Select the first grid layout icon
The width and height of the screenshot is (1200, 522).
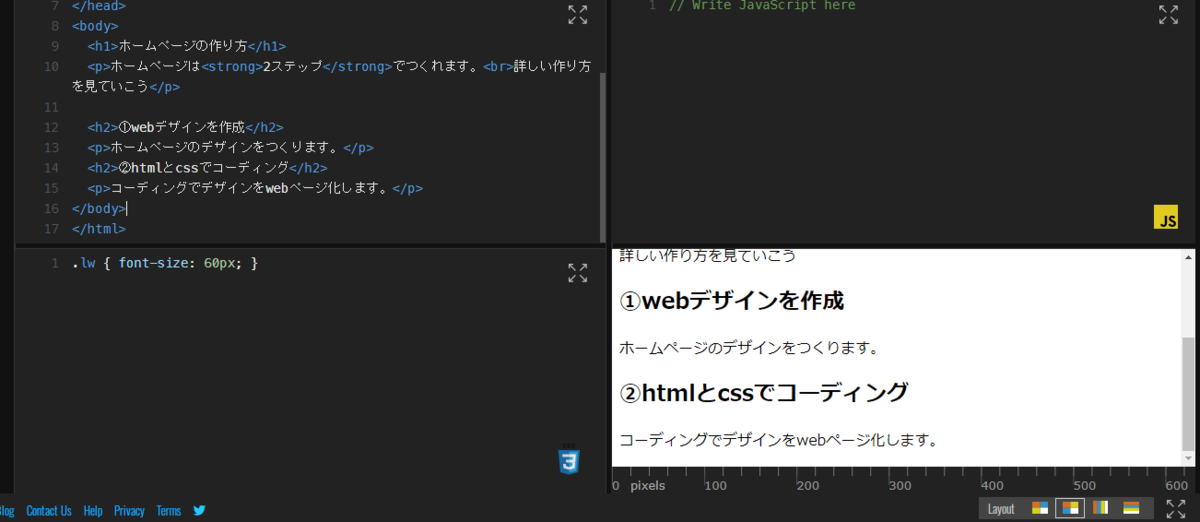point(1040,508)
